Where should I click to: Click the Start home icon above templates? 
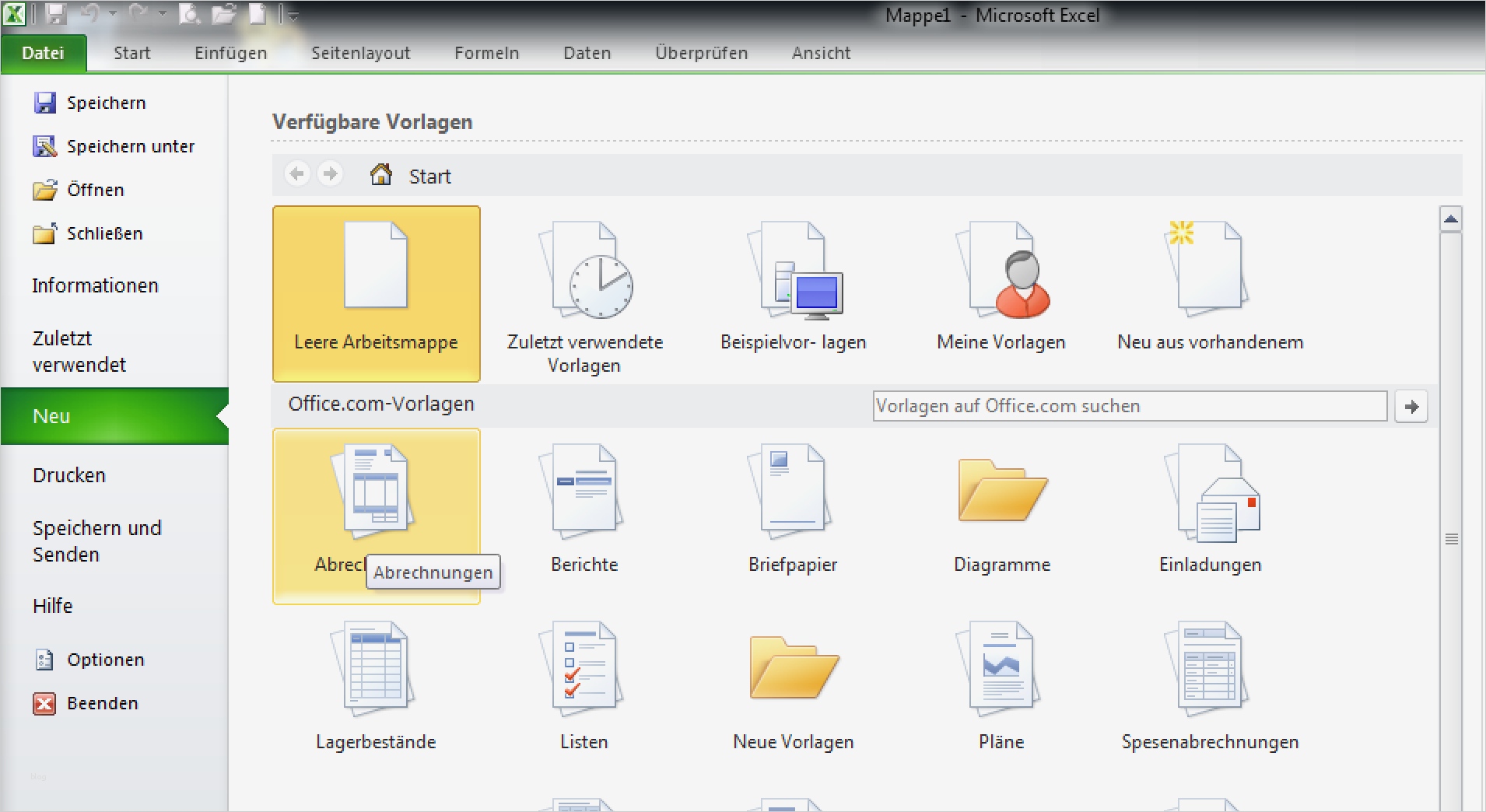[382, 174]
